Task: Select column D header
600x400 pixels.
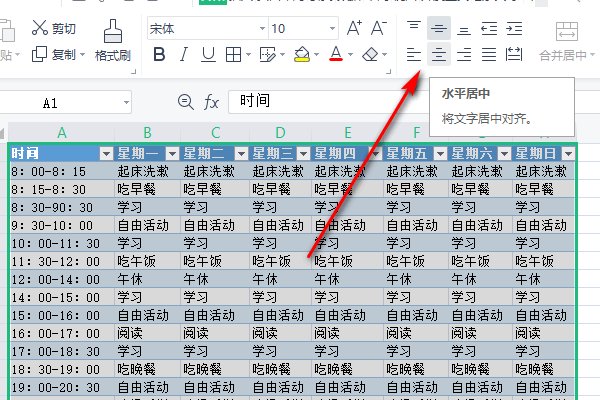Action: pos(280,133)
